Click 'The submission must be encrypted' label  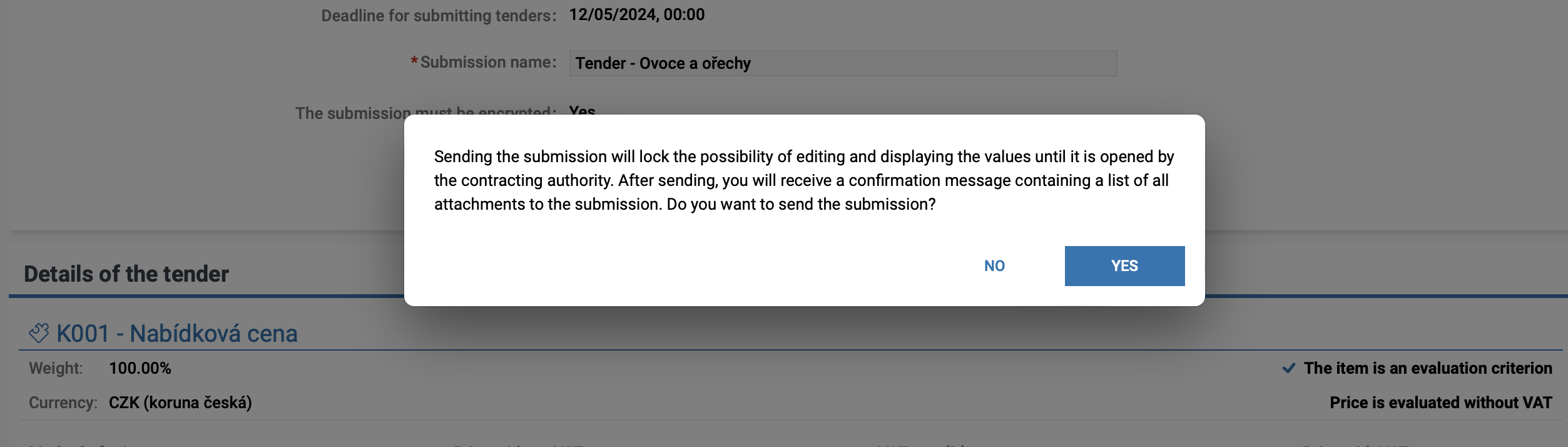(x=350, y=113)
